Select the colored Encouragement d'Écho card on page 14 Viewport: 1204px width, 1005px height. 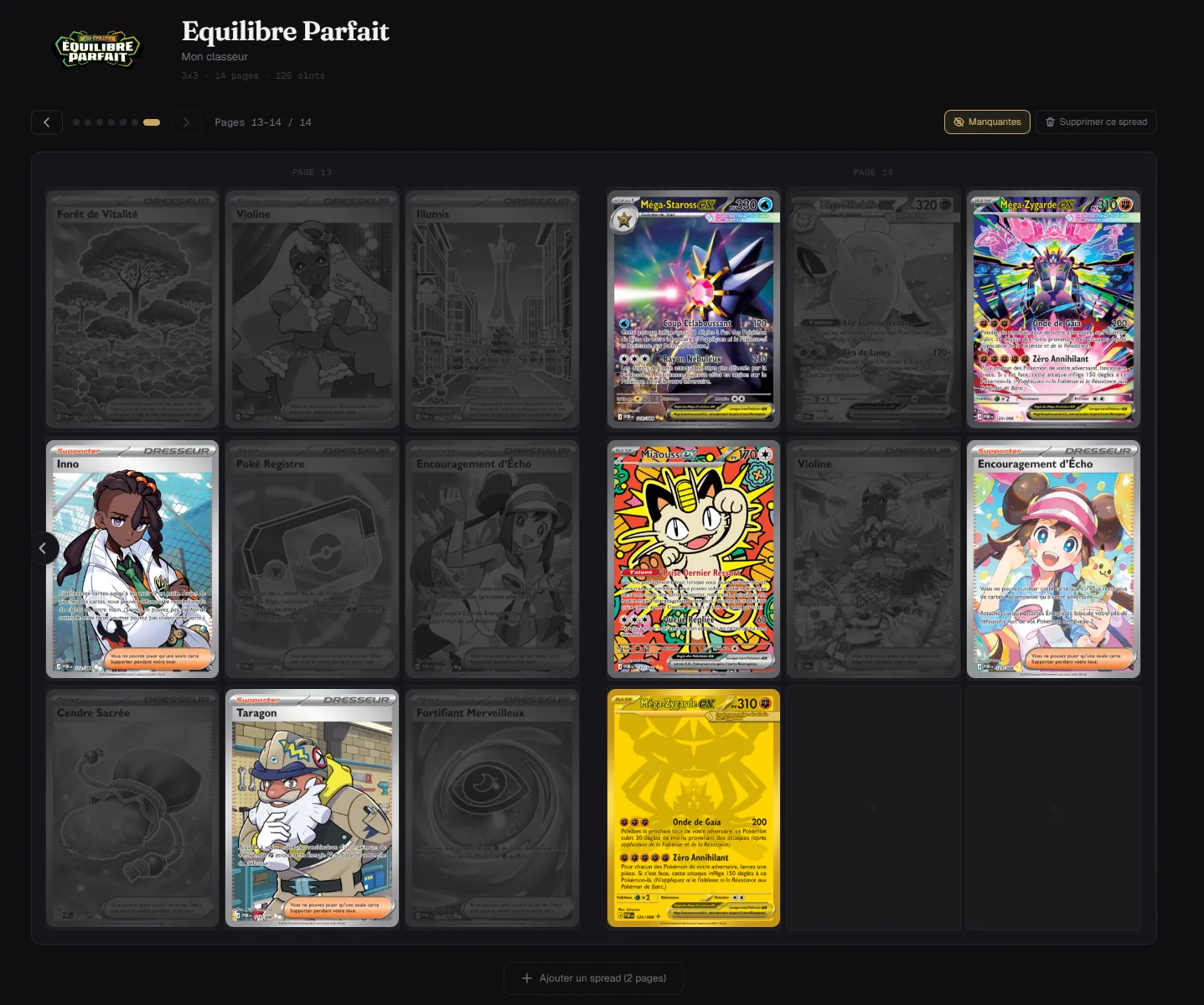(1053, 558)
